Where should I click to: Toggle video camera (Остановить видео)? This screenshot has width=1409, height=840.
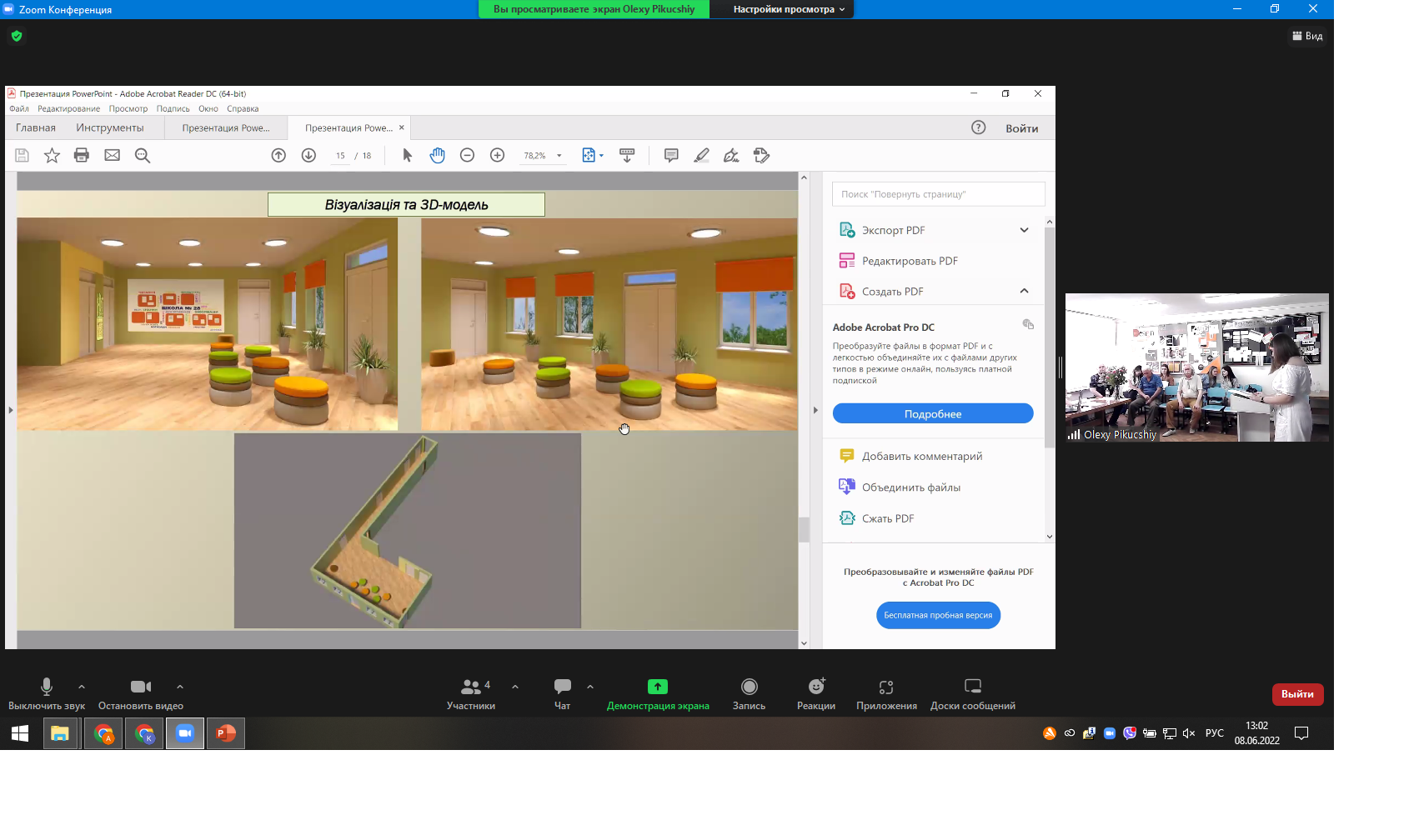tap(141, 693)
